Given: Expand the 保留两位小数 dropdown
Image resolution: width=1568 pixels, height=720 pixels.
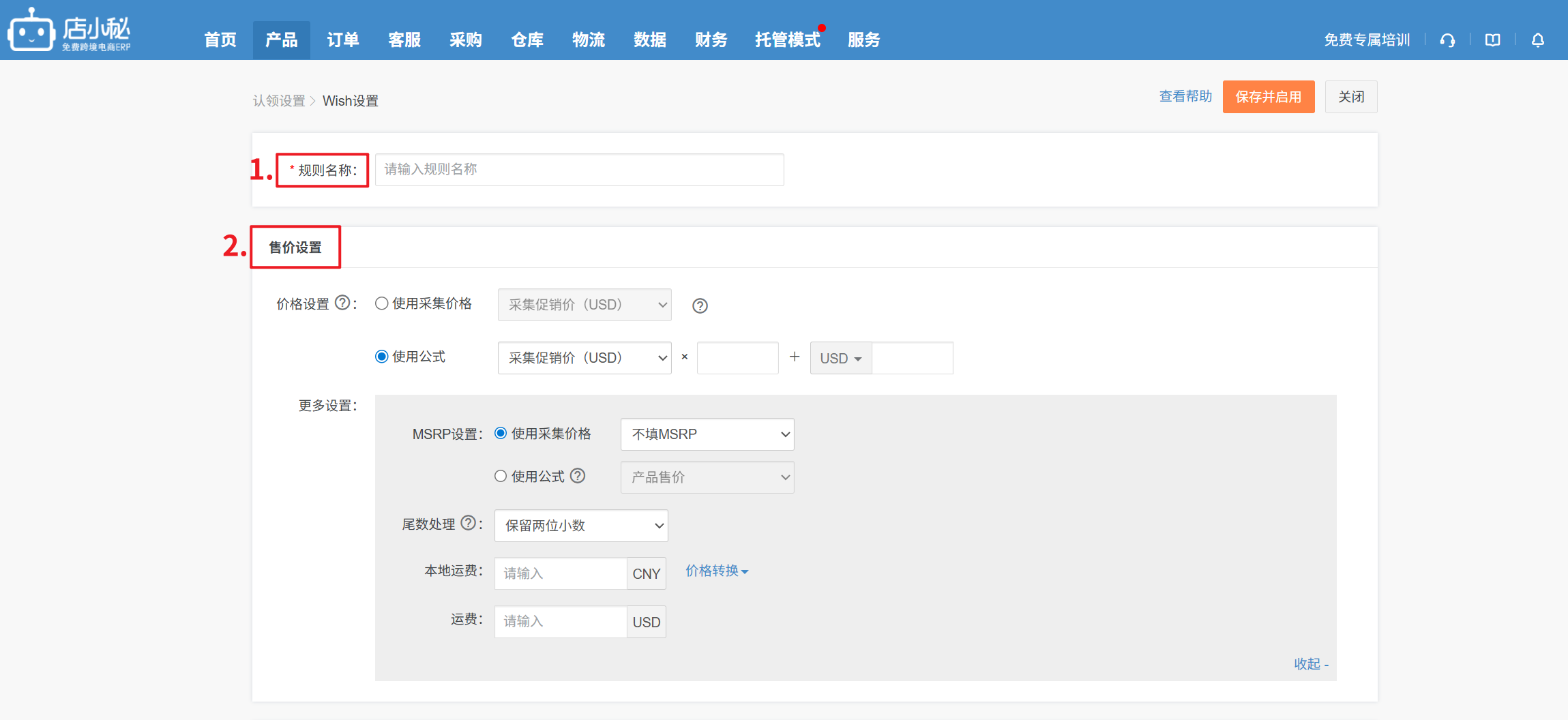Looking at the screenshot, I should pos(580,526).
